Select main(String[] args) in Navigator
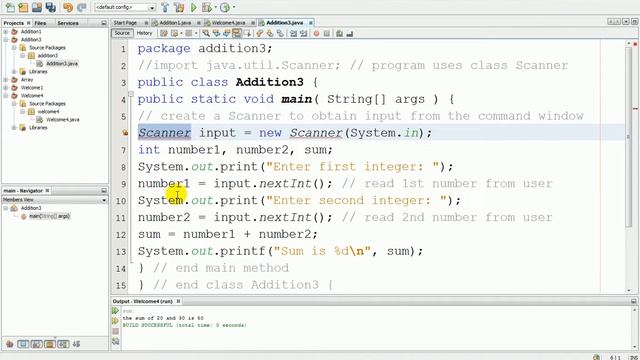The height and width of the screenshot is (360, 640). tap(49, 216)
